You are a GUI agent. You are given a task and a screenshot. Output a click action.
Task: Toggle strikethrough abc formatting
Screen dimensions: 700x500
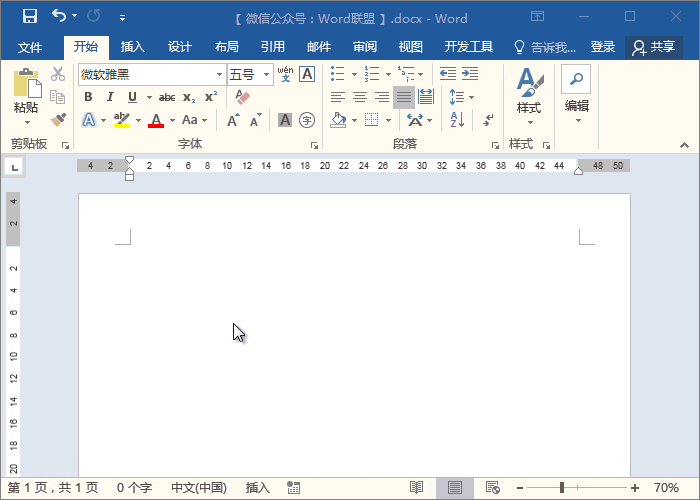coord(167,97)
